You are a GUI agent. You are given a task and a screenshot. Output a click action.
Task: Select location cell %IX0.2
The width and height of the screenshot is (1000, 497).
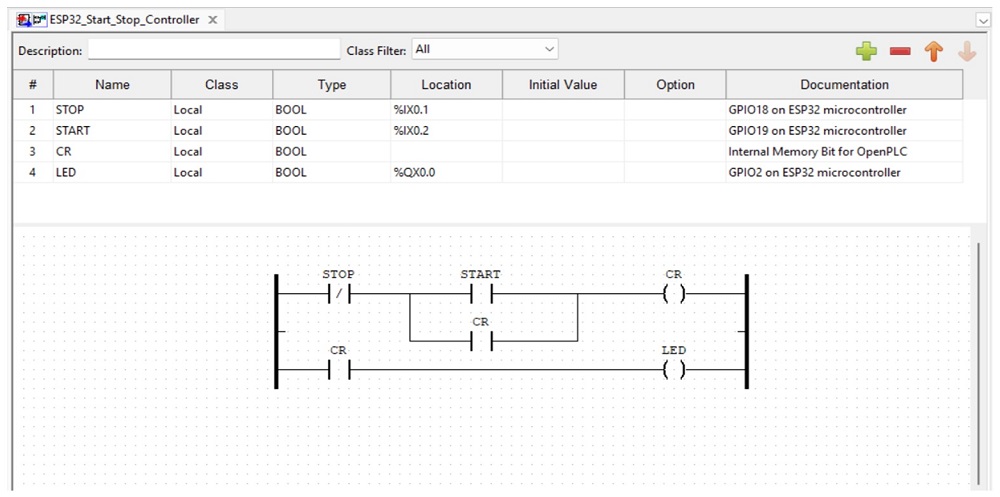point(446,131)
